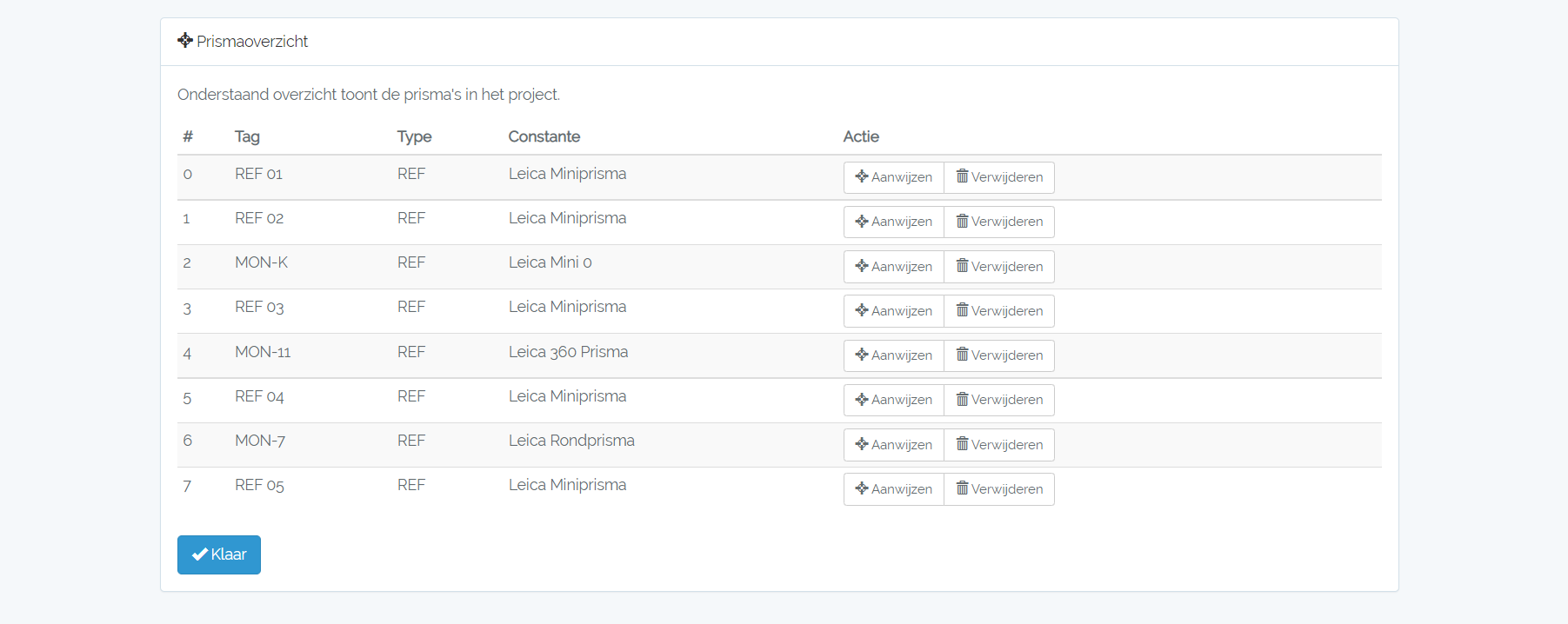Click Verwijderen for MON-7
1568x624 pixels.
[x=999, y=445]
